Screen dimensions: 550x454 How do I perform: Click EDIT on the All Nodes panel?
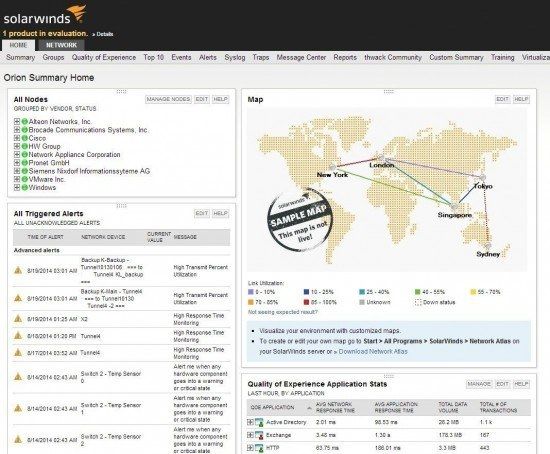(x=202, y=99)
